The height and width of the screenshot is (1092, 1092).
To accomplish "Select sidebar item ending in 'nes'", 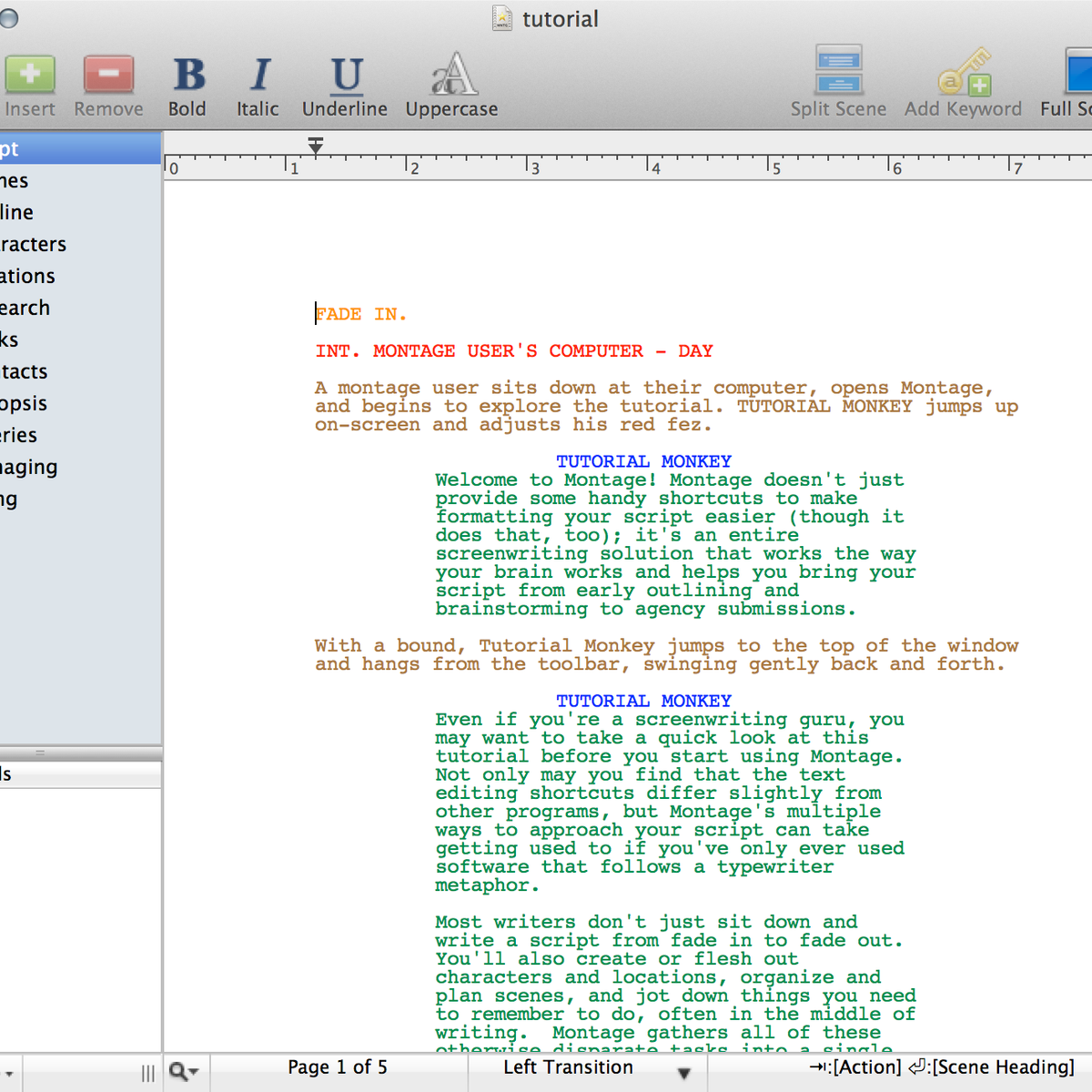I will (x=81, y=180).
